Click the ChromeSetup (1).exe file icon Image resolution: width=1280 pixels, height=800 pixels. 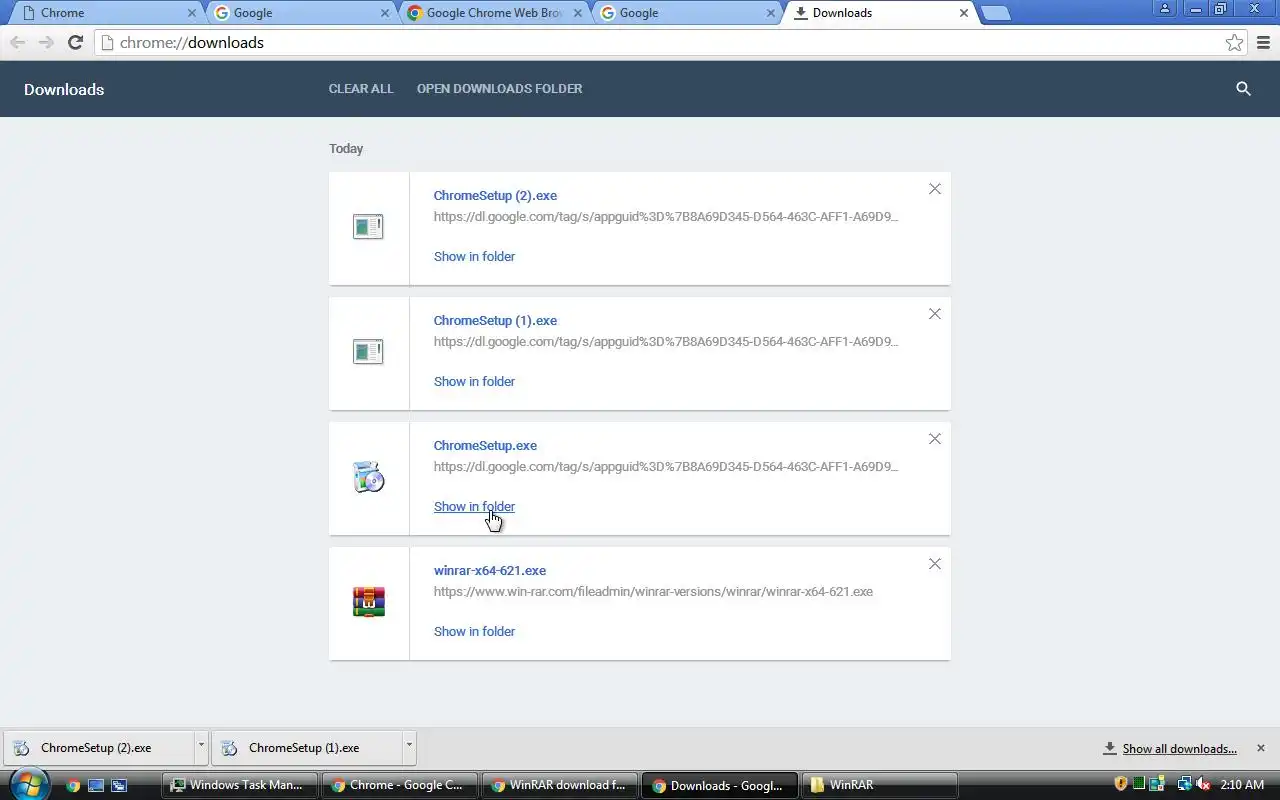click(x=368, y=352)
